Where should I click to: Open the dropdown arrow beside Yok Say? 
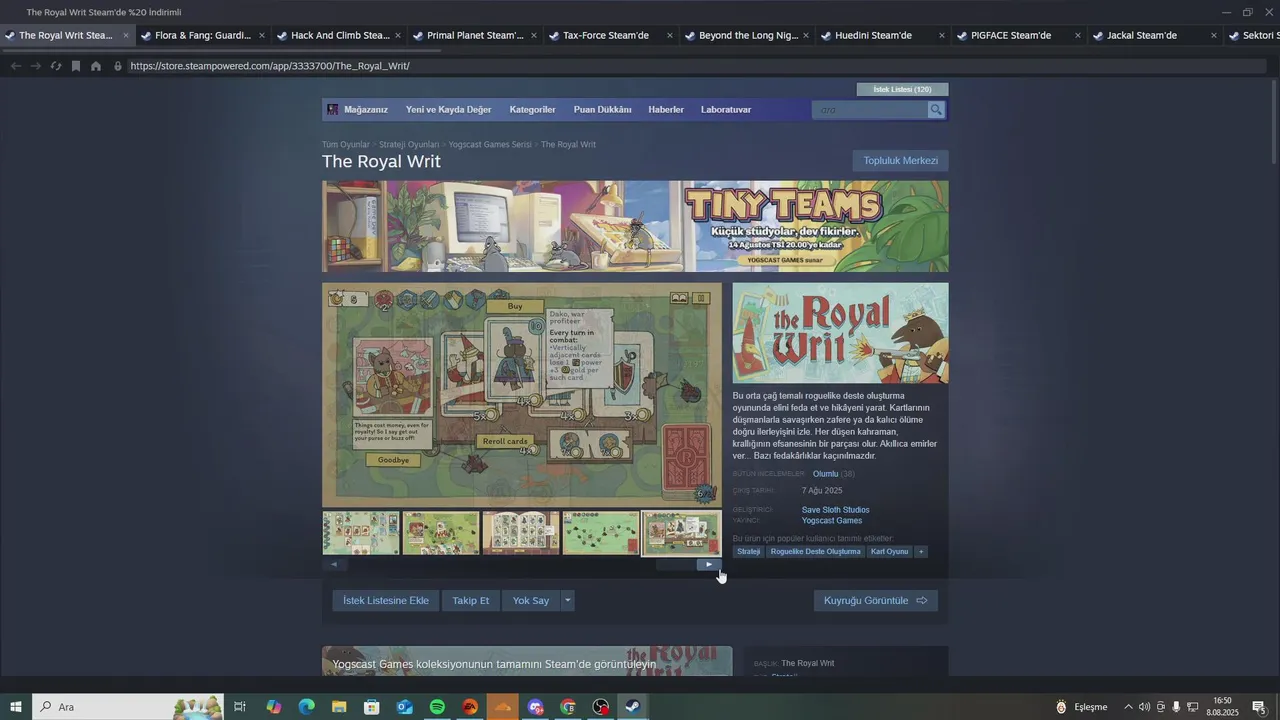point(567,601)
